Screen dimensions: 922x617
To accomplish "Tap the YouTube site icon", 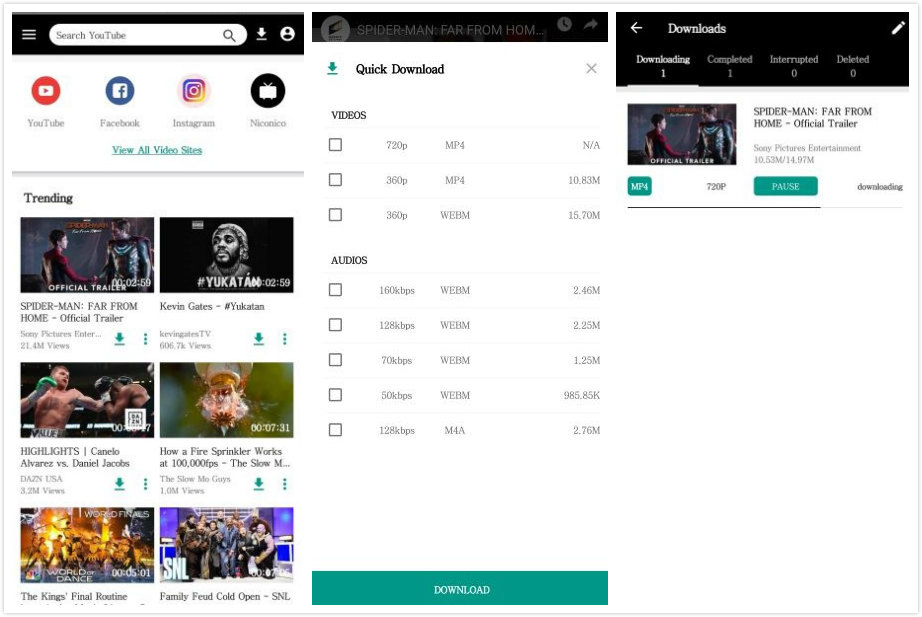I will [x=45, y=91].
